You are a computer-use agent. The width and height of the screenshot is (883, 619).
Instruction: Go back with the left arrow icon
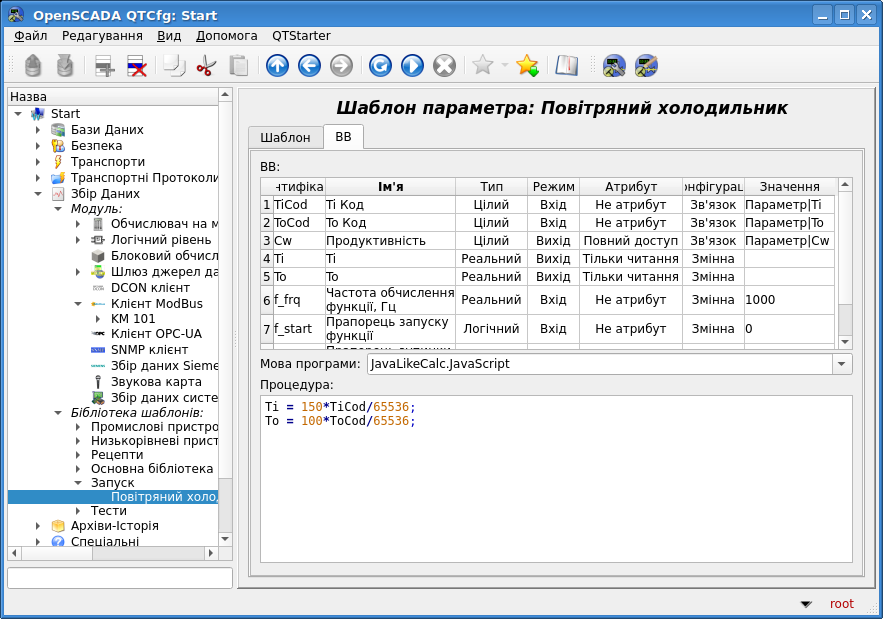click(x=309, y=66)
